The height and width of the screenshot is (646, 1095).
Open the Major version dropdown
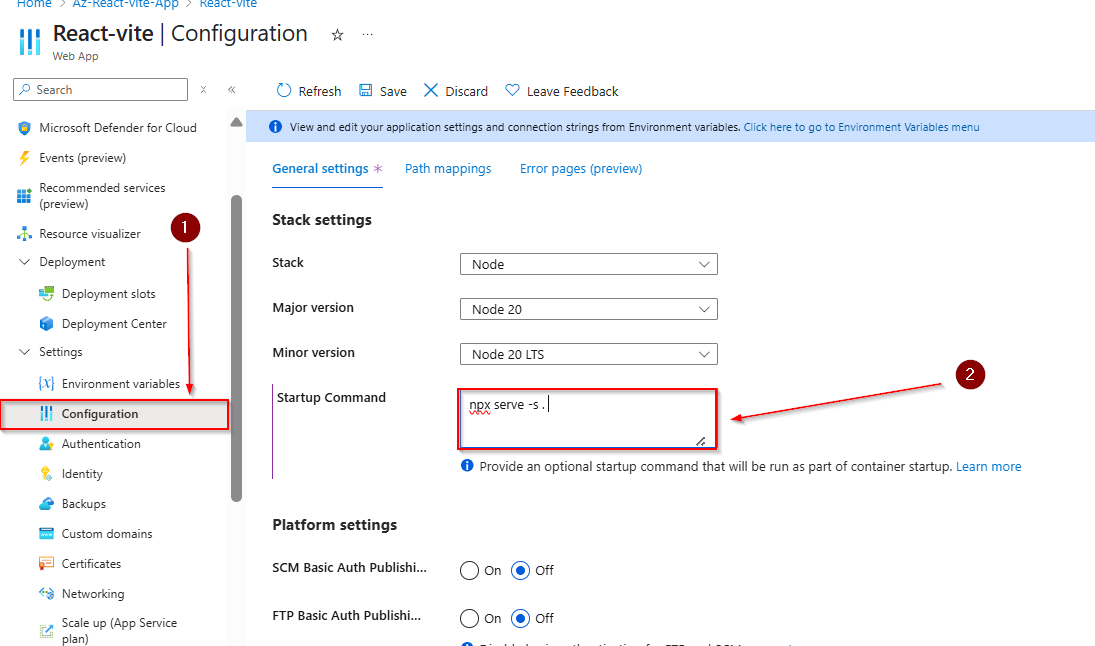pyautogui.click(x=589, y=309)
